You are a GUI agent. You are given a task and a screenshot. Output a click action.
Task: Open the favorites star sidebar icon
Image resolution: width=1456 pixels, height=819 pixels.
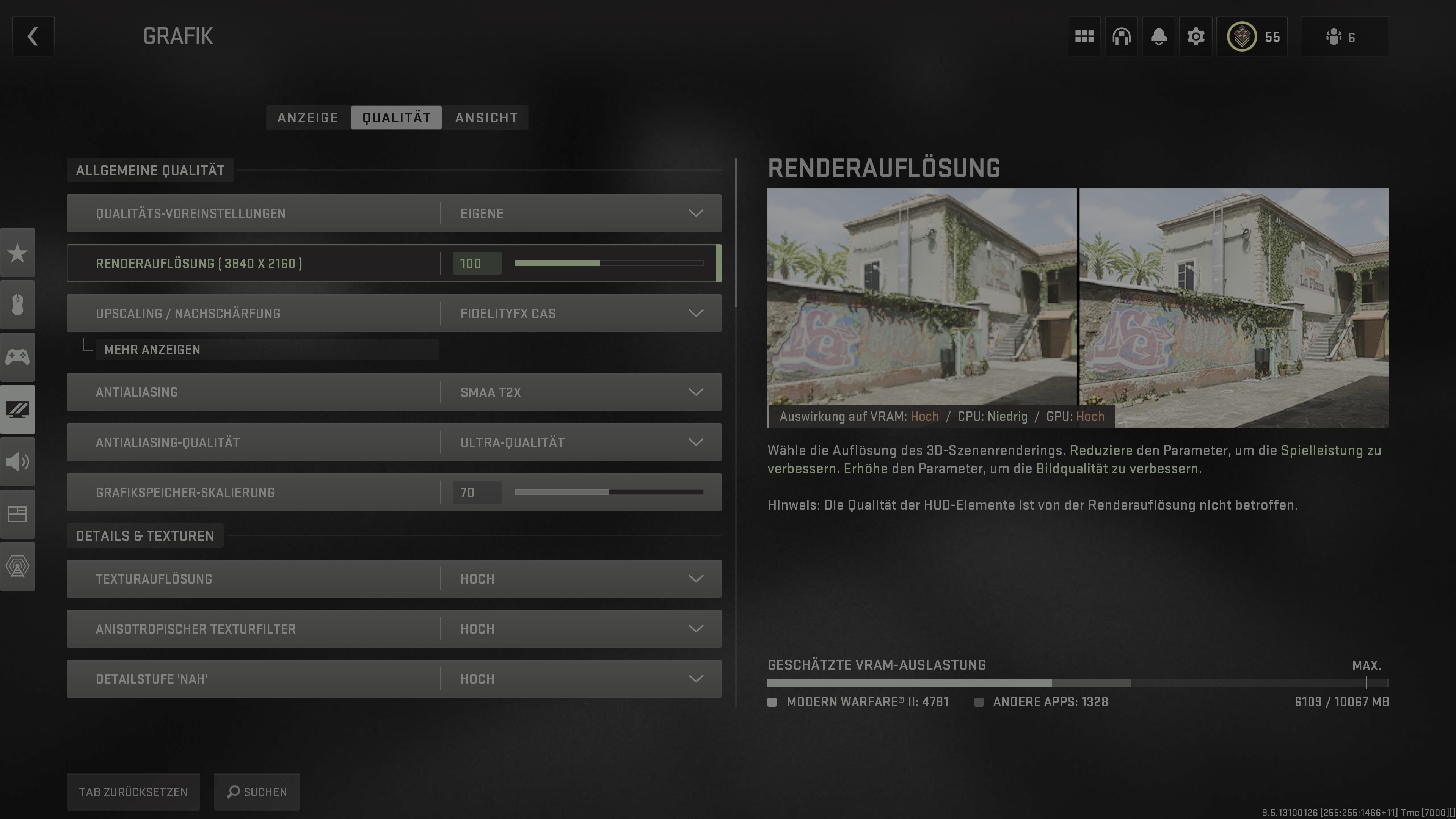tap(17, 253)
